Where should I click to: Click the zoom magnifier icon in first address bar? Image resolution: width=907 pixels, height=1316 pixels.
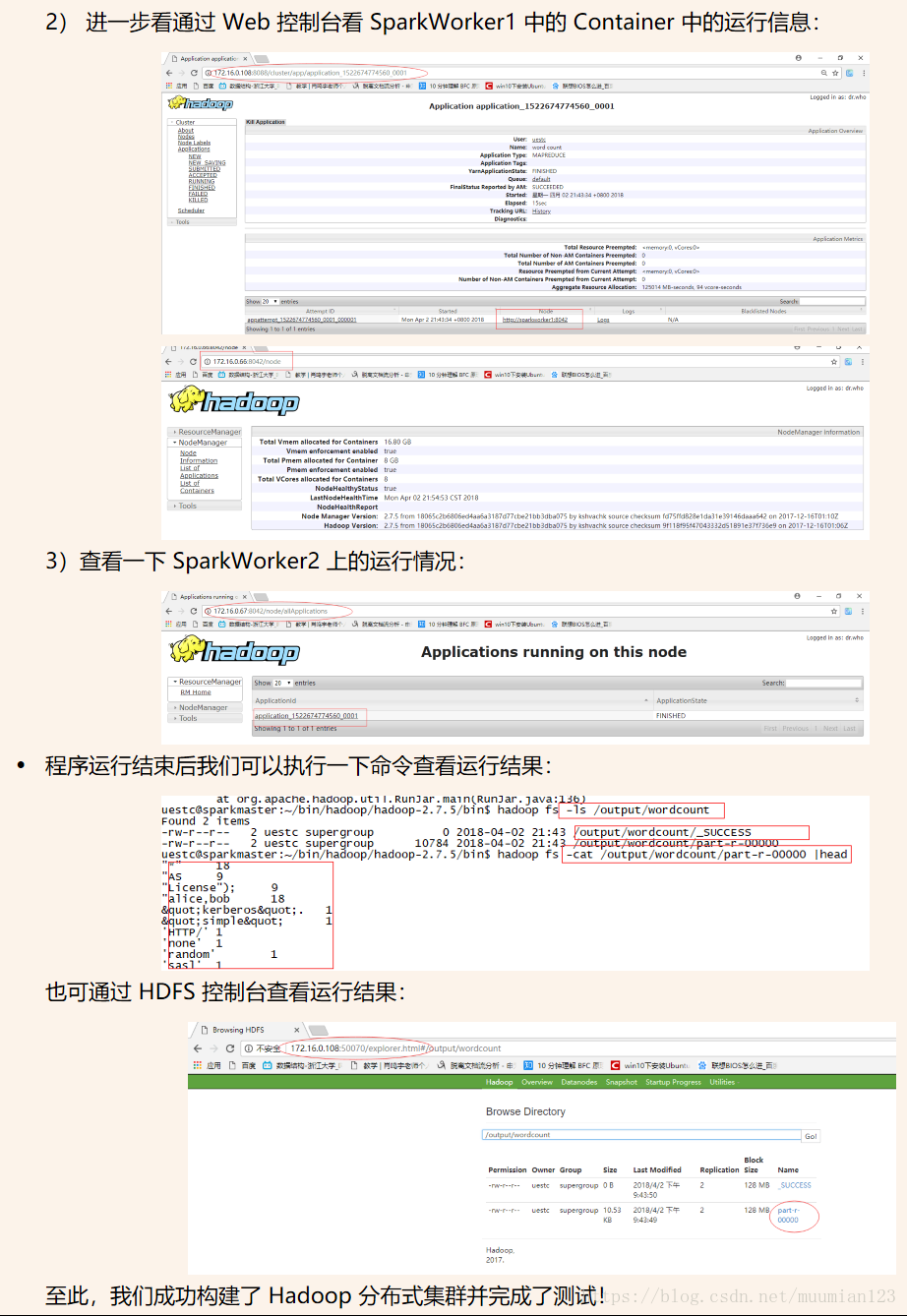(x=824, y=73)
